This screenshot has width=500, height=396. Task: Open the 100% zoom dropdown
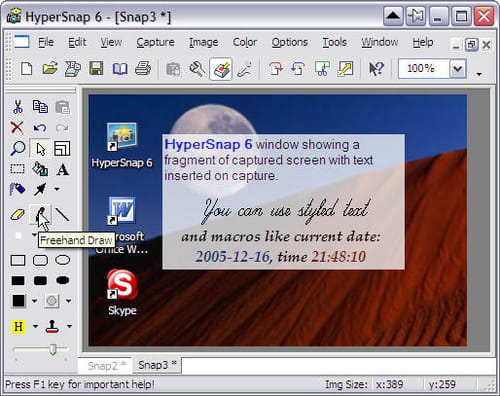(x=457, y=69)
